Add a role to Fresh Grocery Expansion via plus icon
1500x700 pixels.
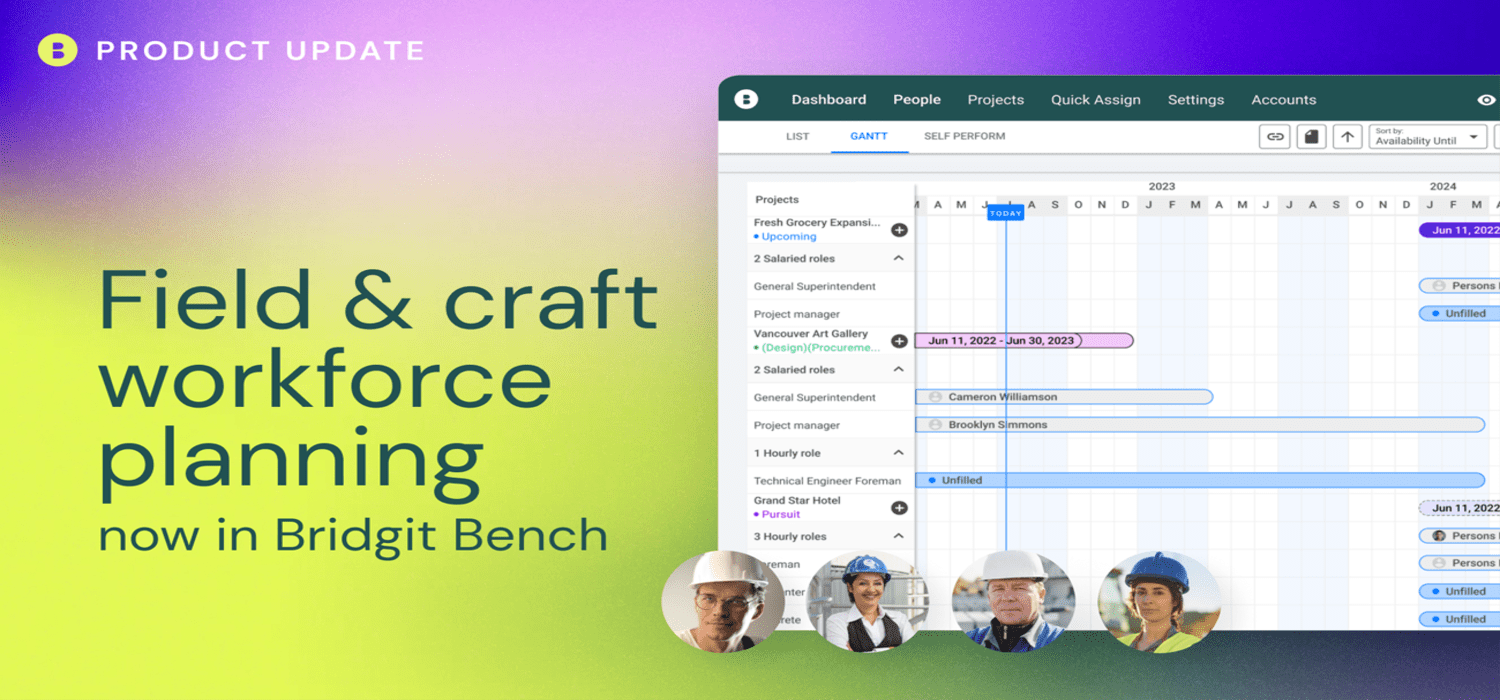[899, 229]
